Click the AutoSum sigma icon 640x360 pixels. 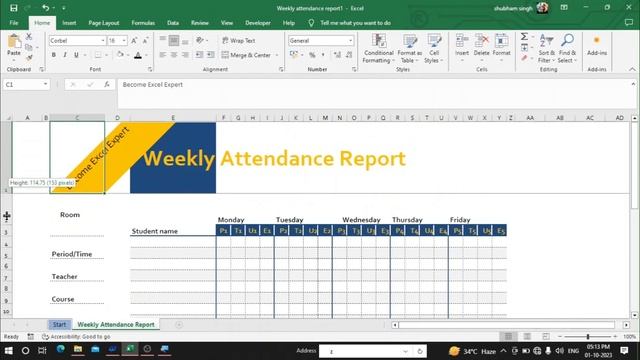coord(524,37)
